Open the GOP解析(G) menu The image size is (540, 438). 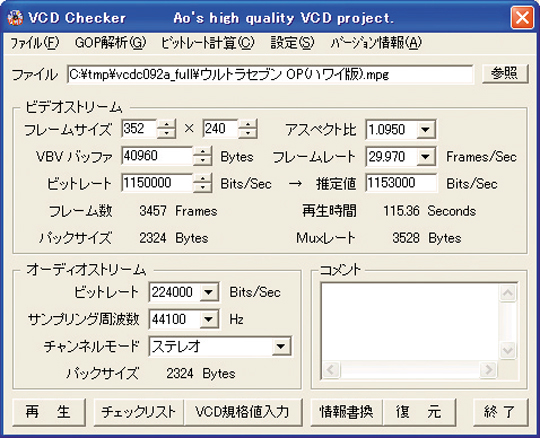click(x=111, y=43)
